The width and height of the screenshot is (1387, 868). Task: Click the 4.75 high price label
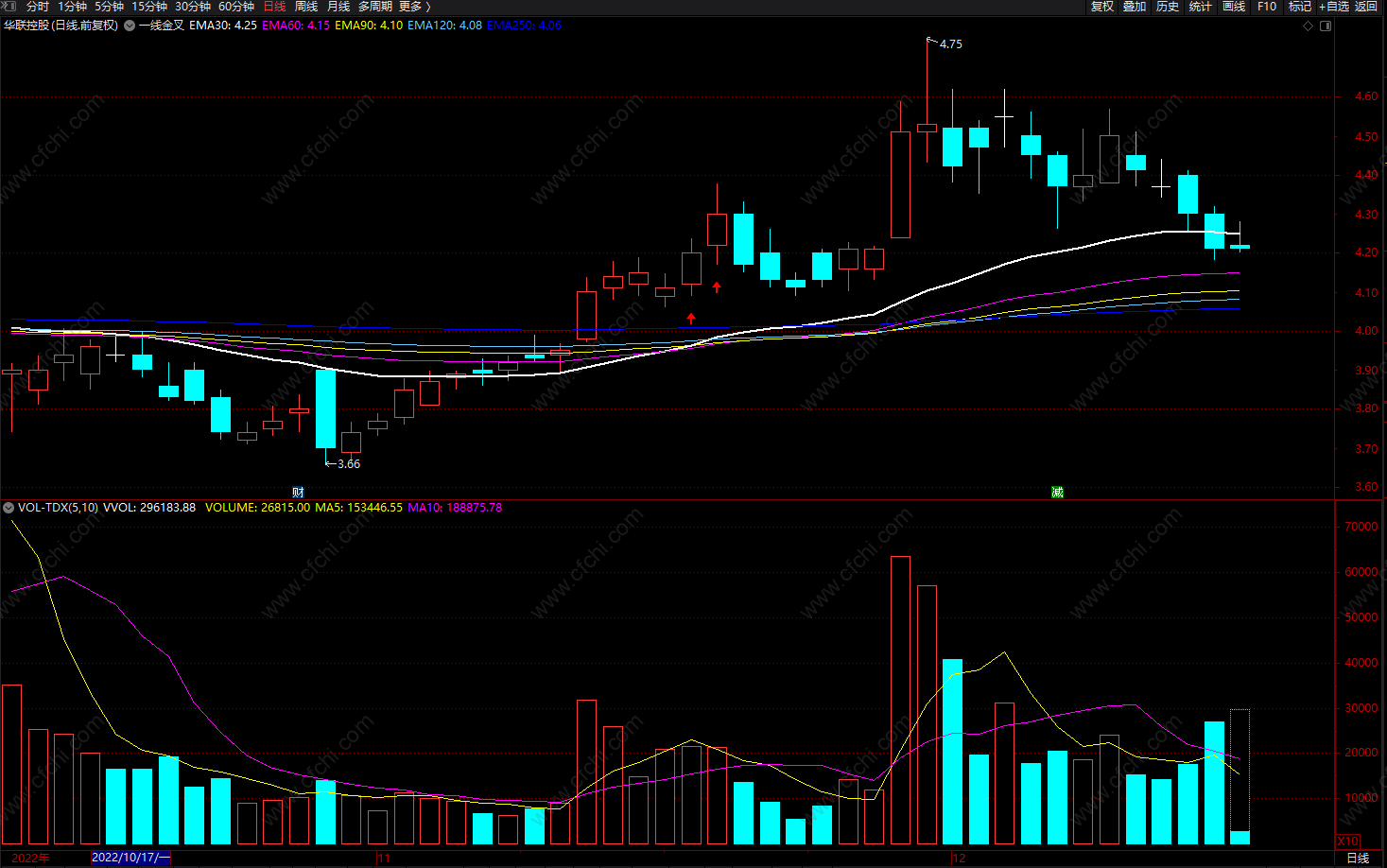point(950,44)
